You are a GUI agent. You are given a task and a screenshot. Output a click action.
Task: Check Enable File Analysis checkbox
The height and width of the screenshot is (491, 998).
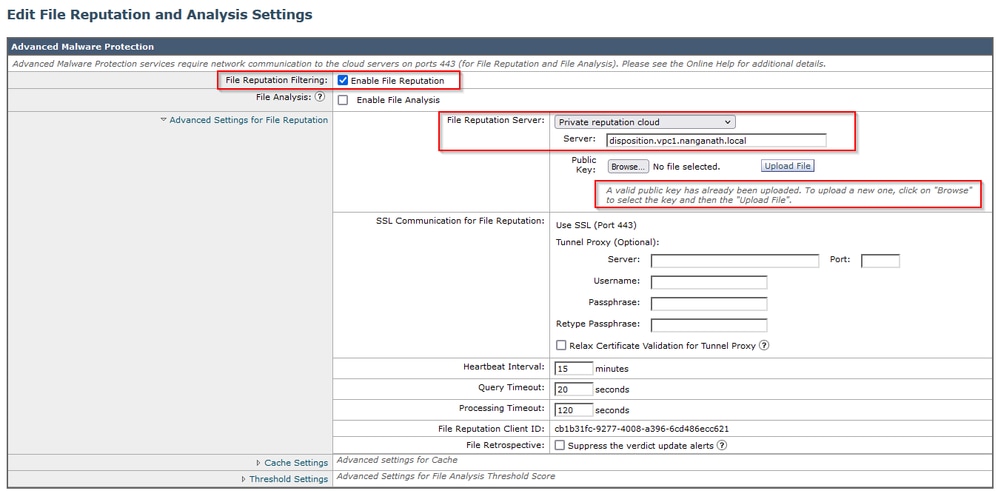point(343,100)
